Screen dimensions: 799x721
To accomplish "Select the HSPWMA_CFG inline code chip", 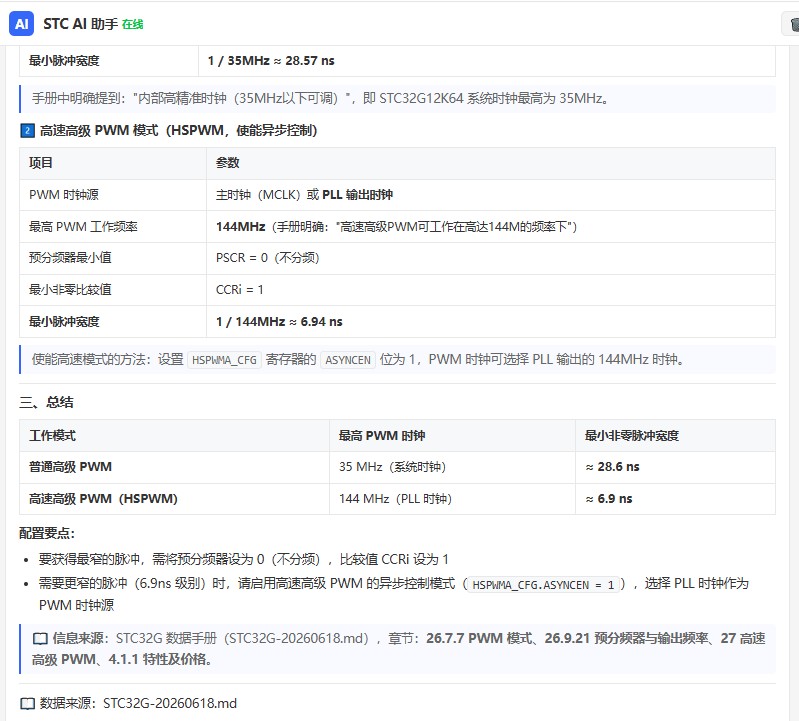I will pos(224,360).
